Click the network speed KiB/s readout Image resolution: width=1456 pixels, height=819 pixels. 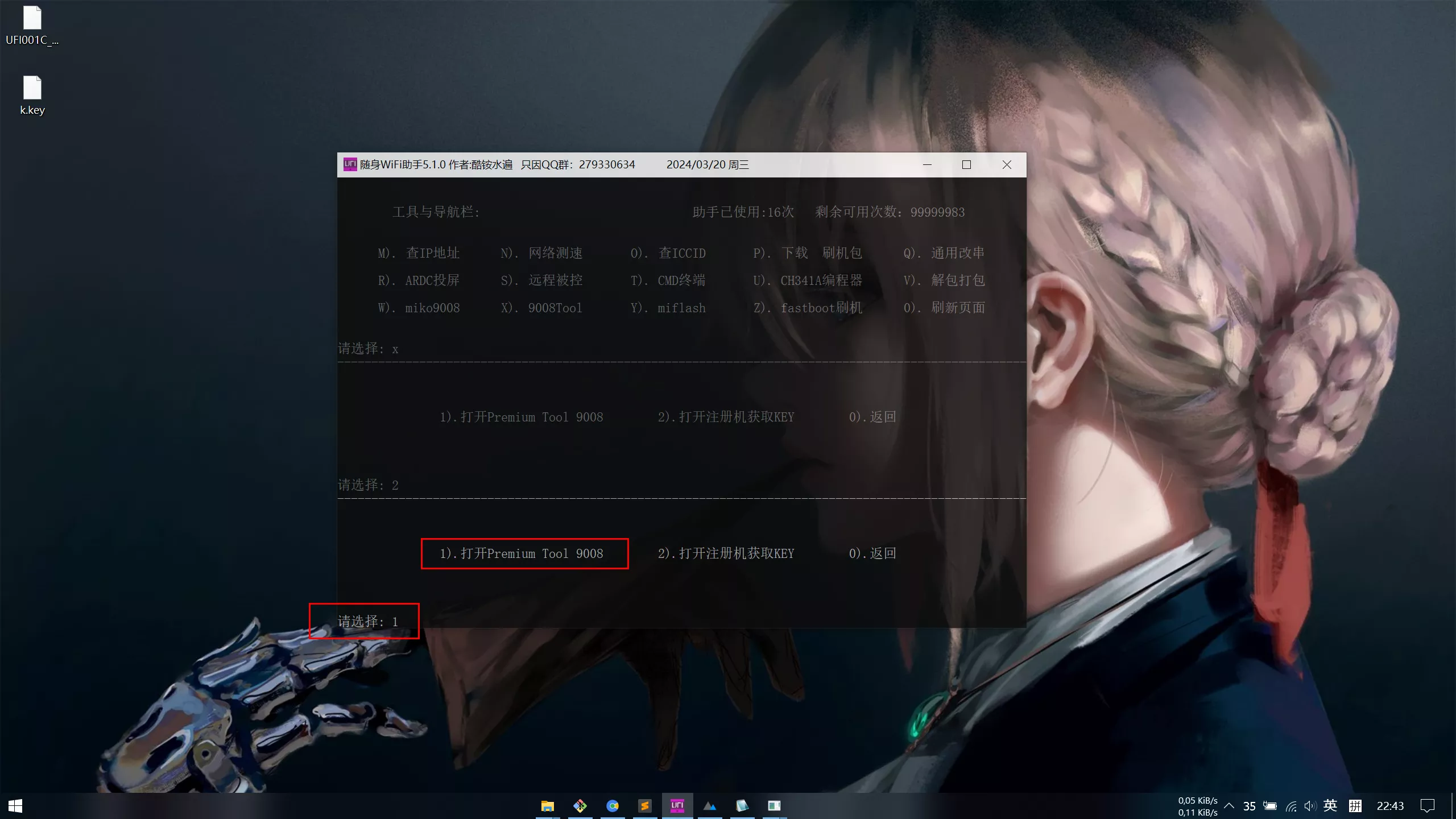pyautogui.click(x=1198, y=806)
